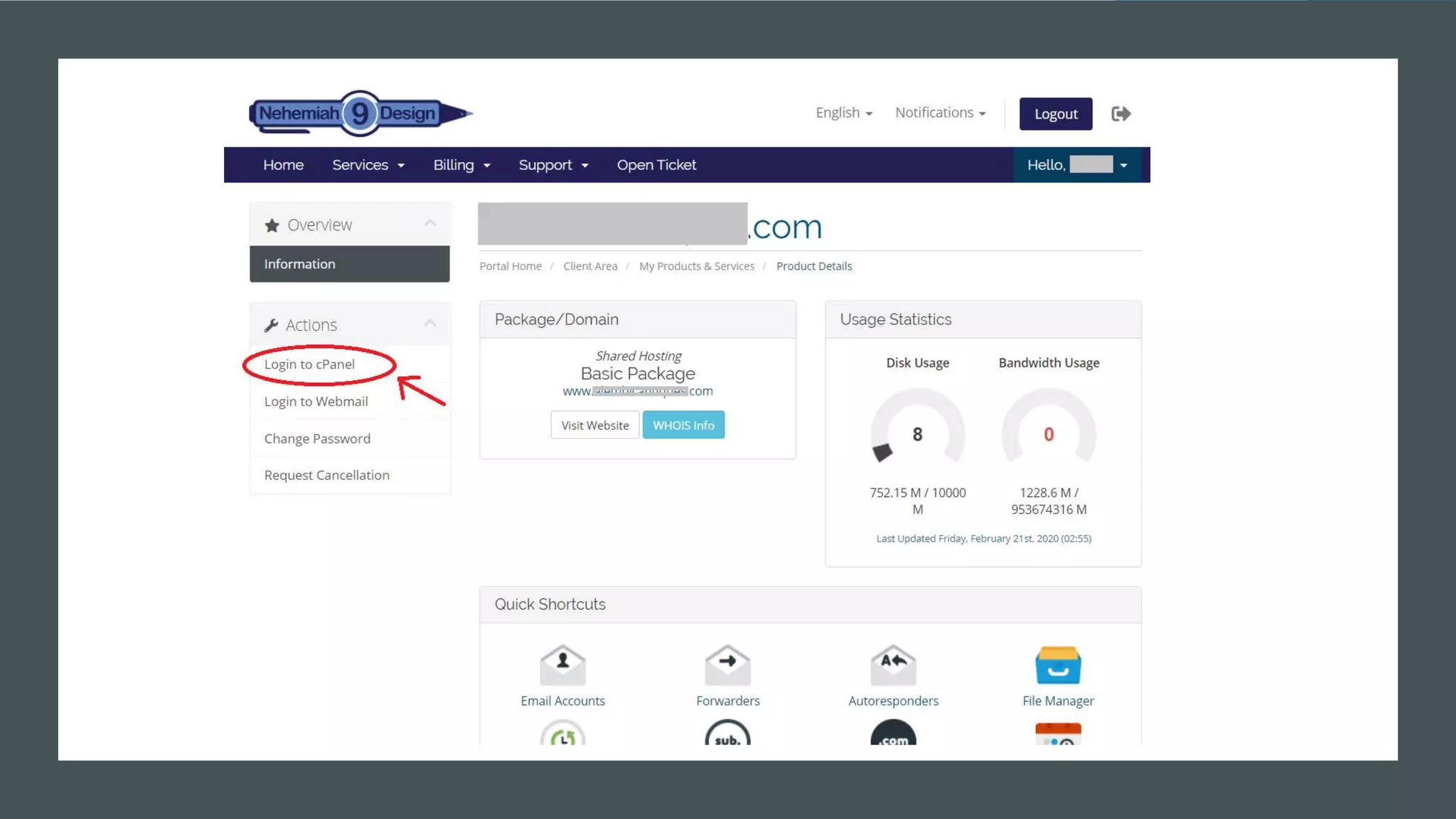Screen dimensions: 1456x819
Task: Open the Services menu
Action: (x=368, y=165)
